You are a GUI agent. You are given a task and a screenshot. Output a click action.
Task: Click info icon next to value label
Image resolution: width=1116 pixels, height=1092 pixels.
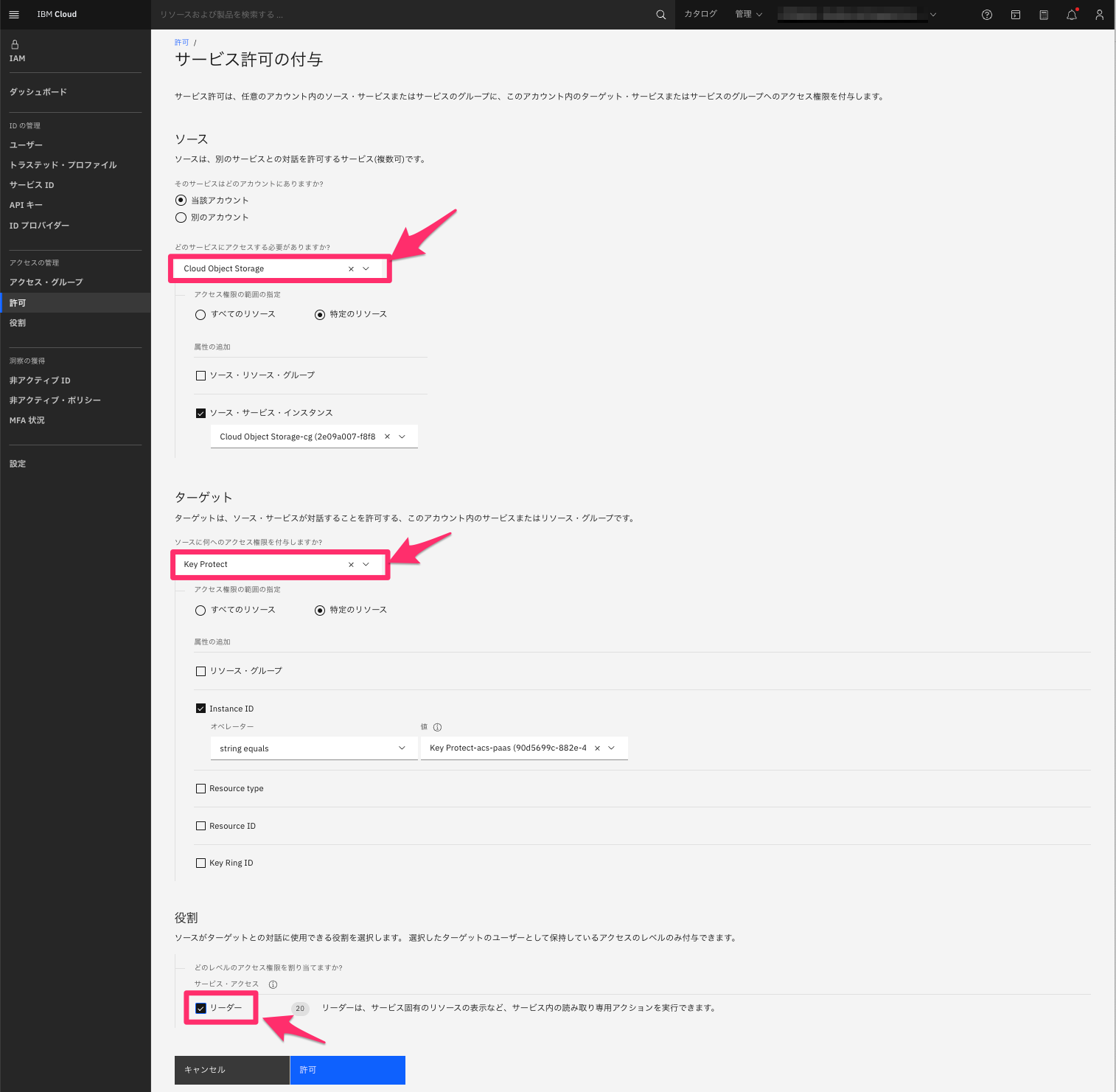[437, 727]
